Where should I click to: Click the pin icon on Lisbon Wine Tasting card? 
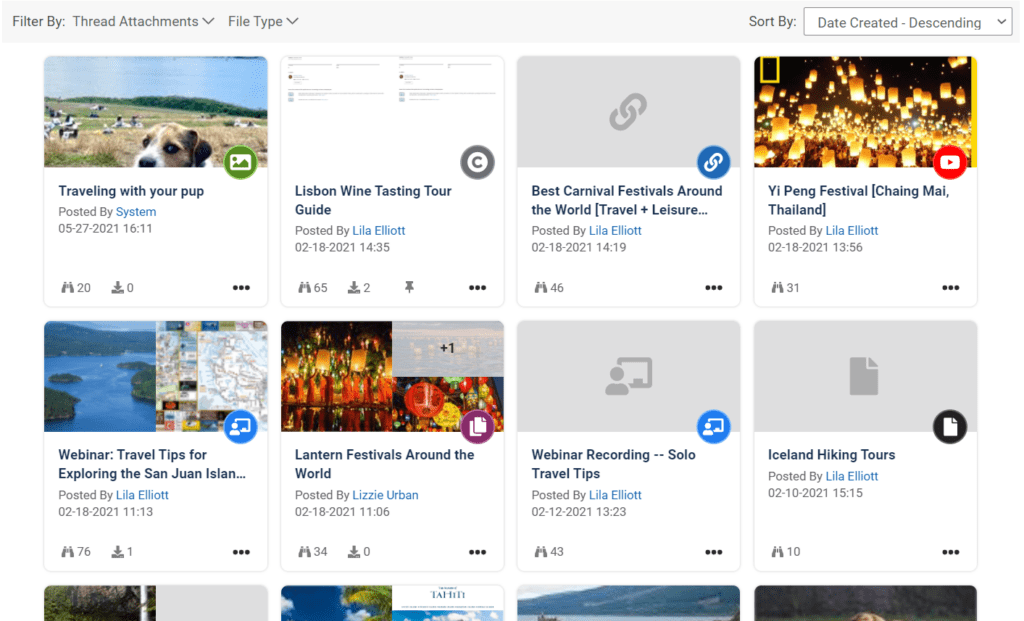(409, 288)
